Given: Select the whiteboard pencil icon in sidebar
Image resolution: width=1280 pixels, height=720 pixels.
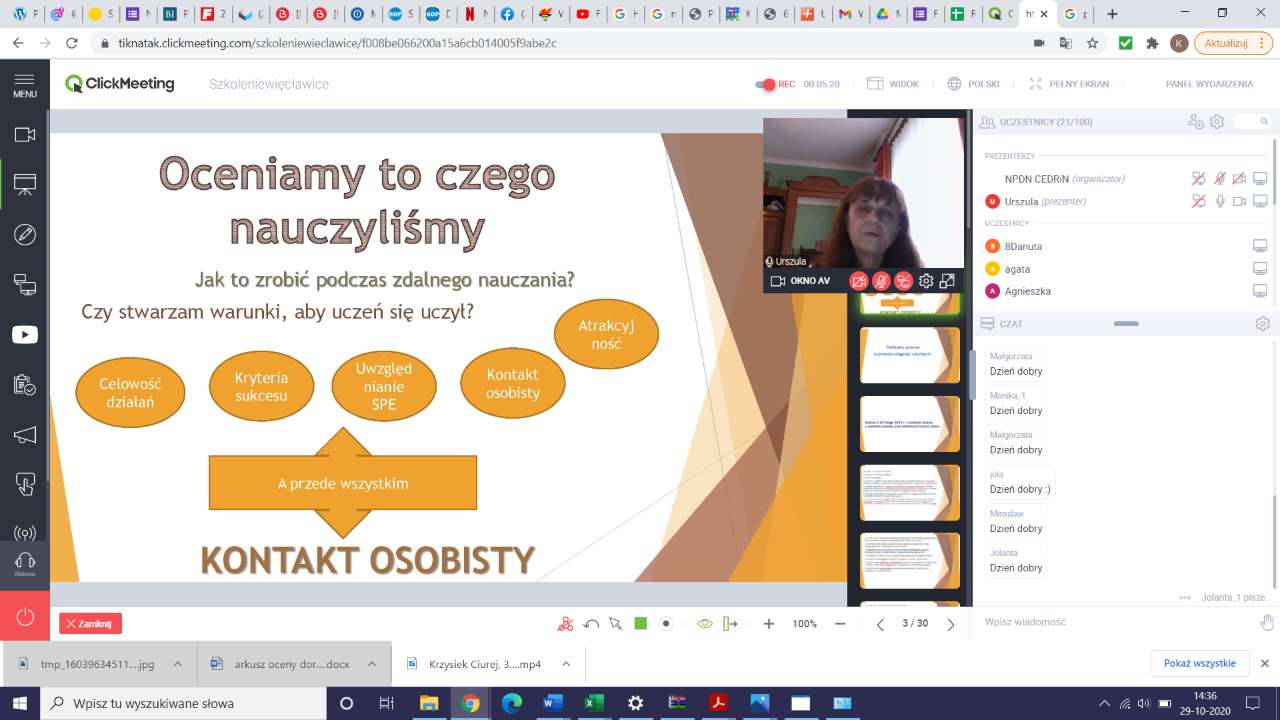Looking at the screenshot, I should (25, 235).
